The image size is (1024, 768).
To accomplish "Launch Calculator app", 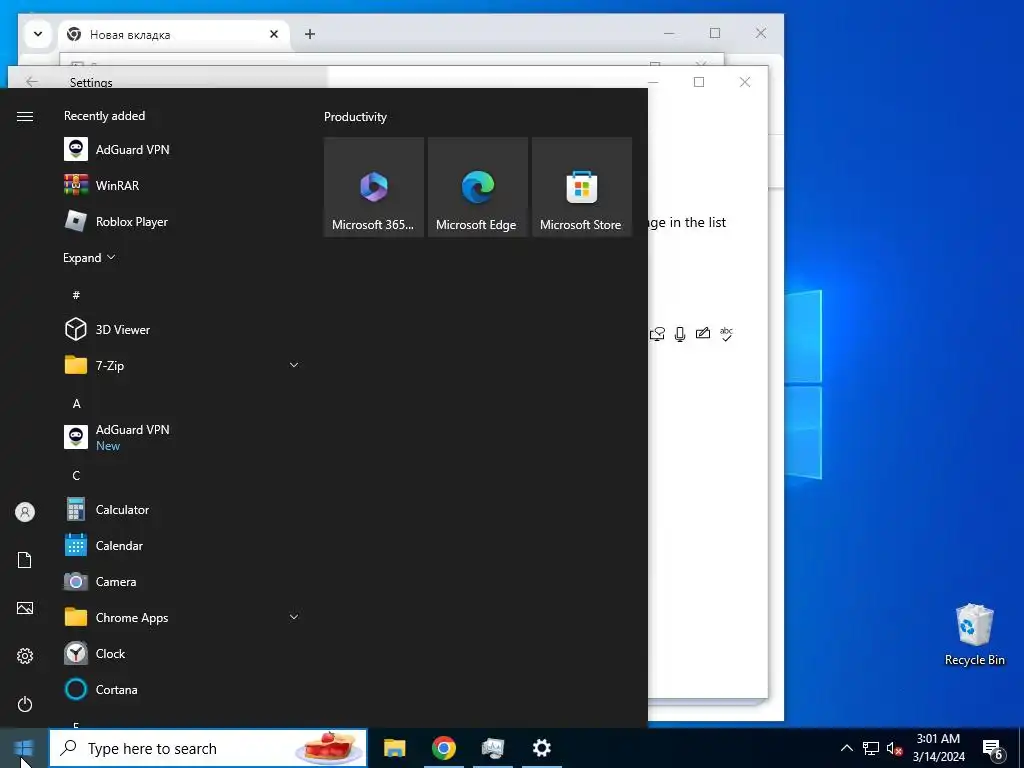I will tap(182, 509).
